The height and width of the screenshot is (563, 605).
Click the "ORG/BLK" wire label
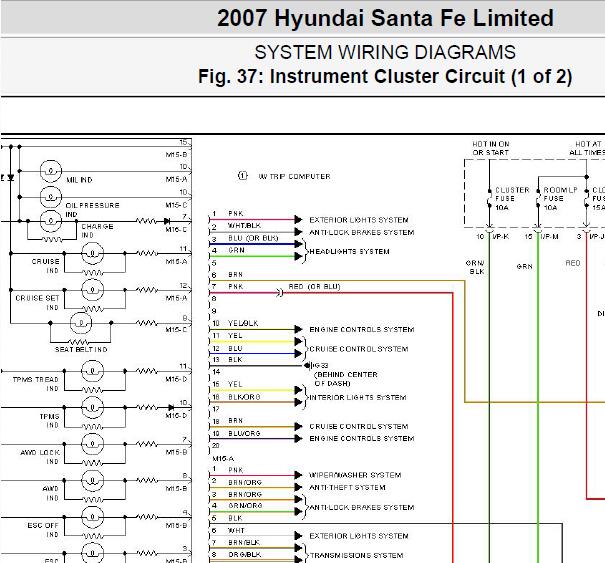point(244,554)
